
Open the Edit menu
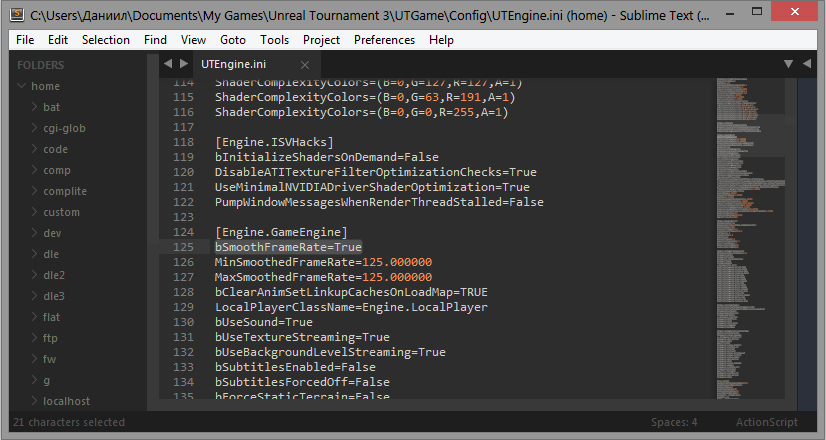pos(58,40)
